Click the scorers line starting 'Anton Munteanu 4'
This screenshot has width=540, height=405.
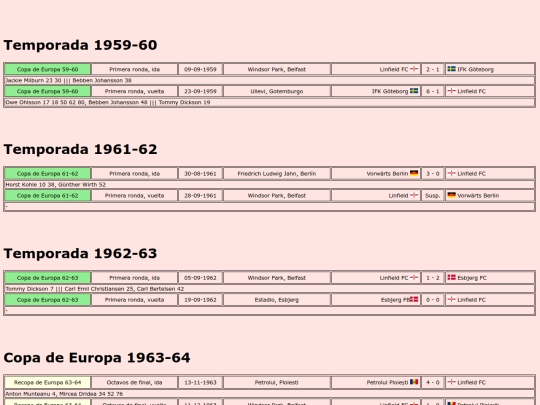pyautogui.click(x=270, y=393)
